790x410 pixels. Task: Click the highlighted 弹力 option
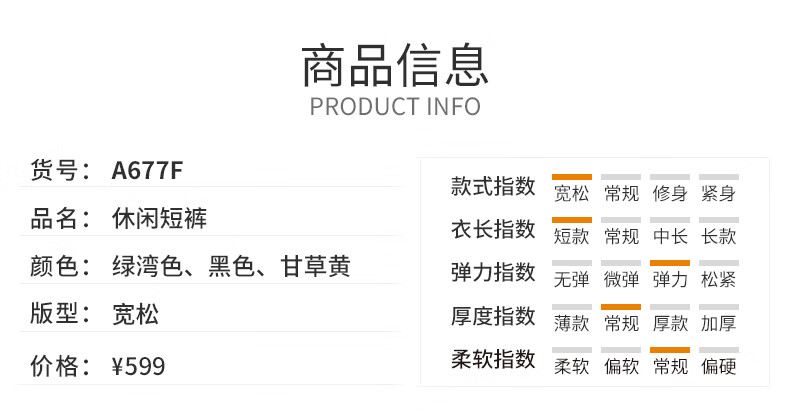670,280
